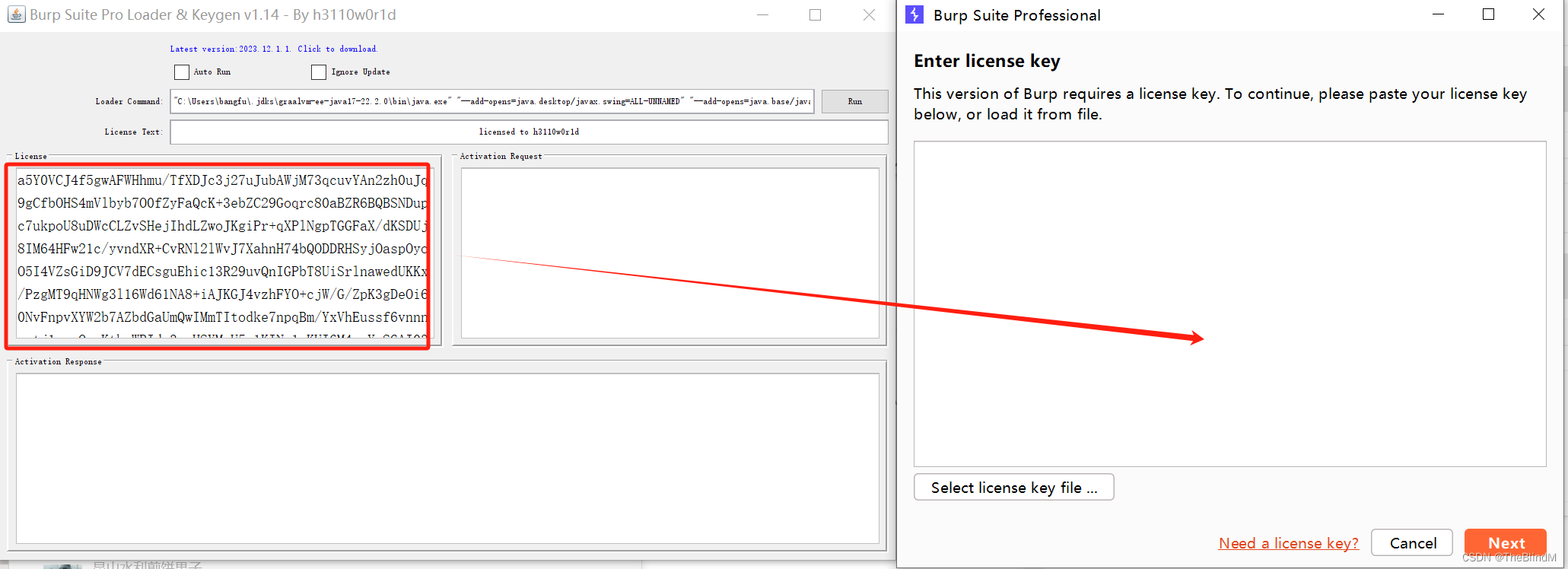Click the Activation Request panel label
This screenshot has height=569, width=1568.
click(501, 156)
